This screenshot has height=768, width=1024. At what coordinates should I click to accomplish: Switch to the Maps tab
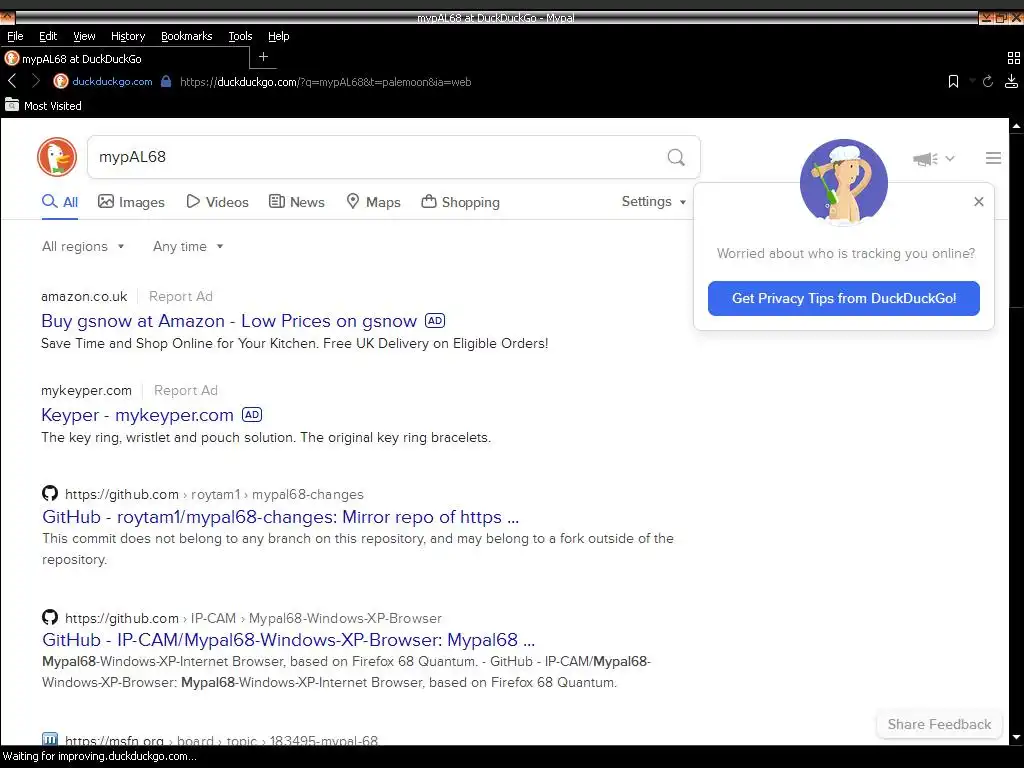pos(374,202)
